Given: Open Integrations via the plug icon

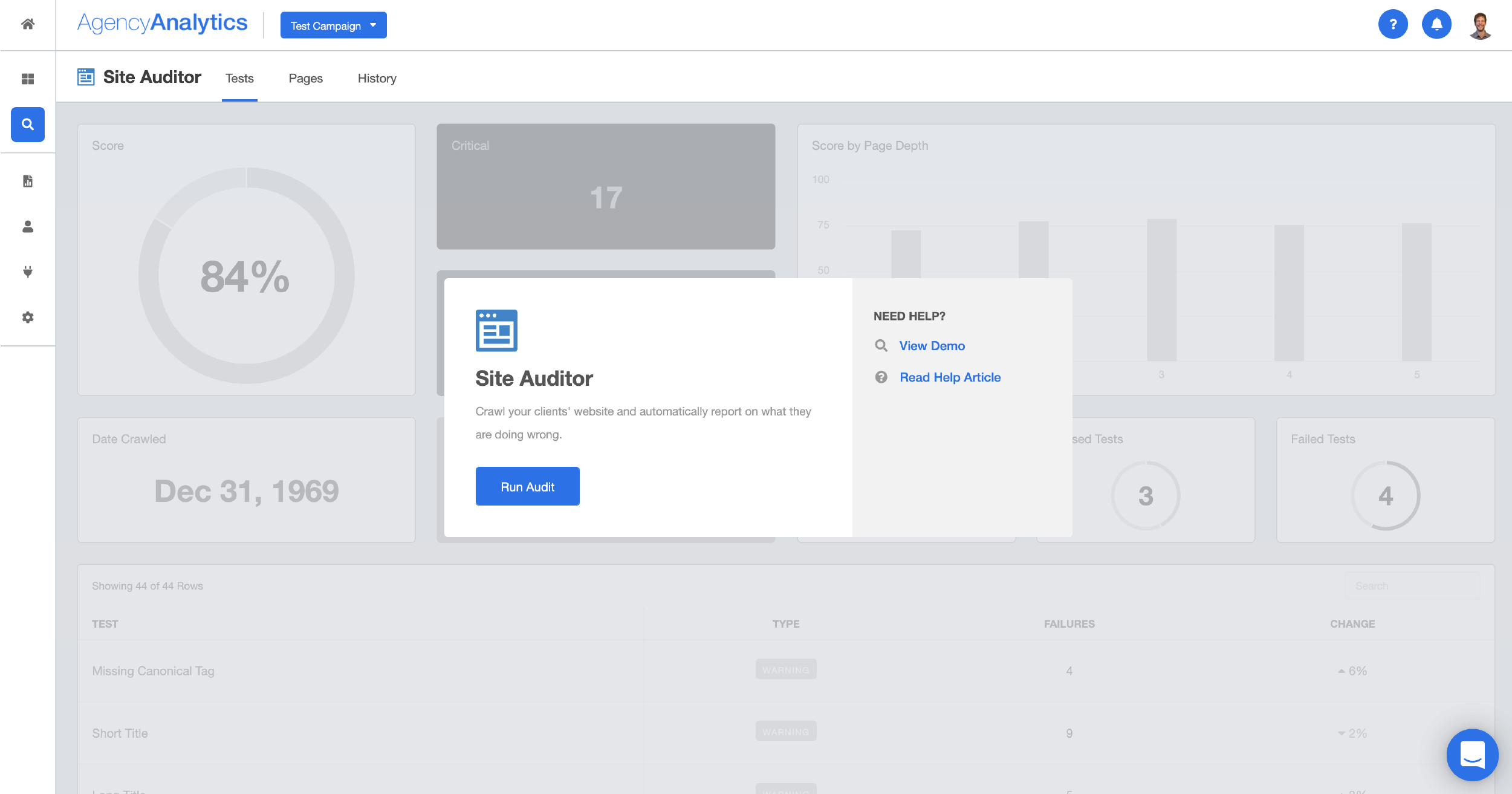Looking at the screenshot, I should [x=27, y=272].
